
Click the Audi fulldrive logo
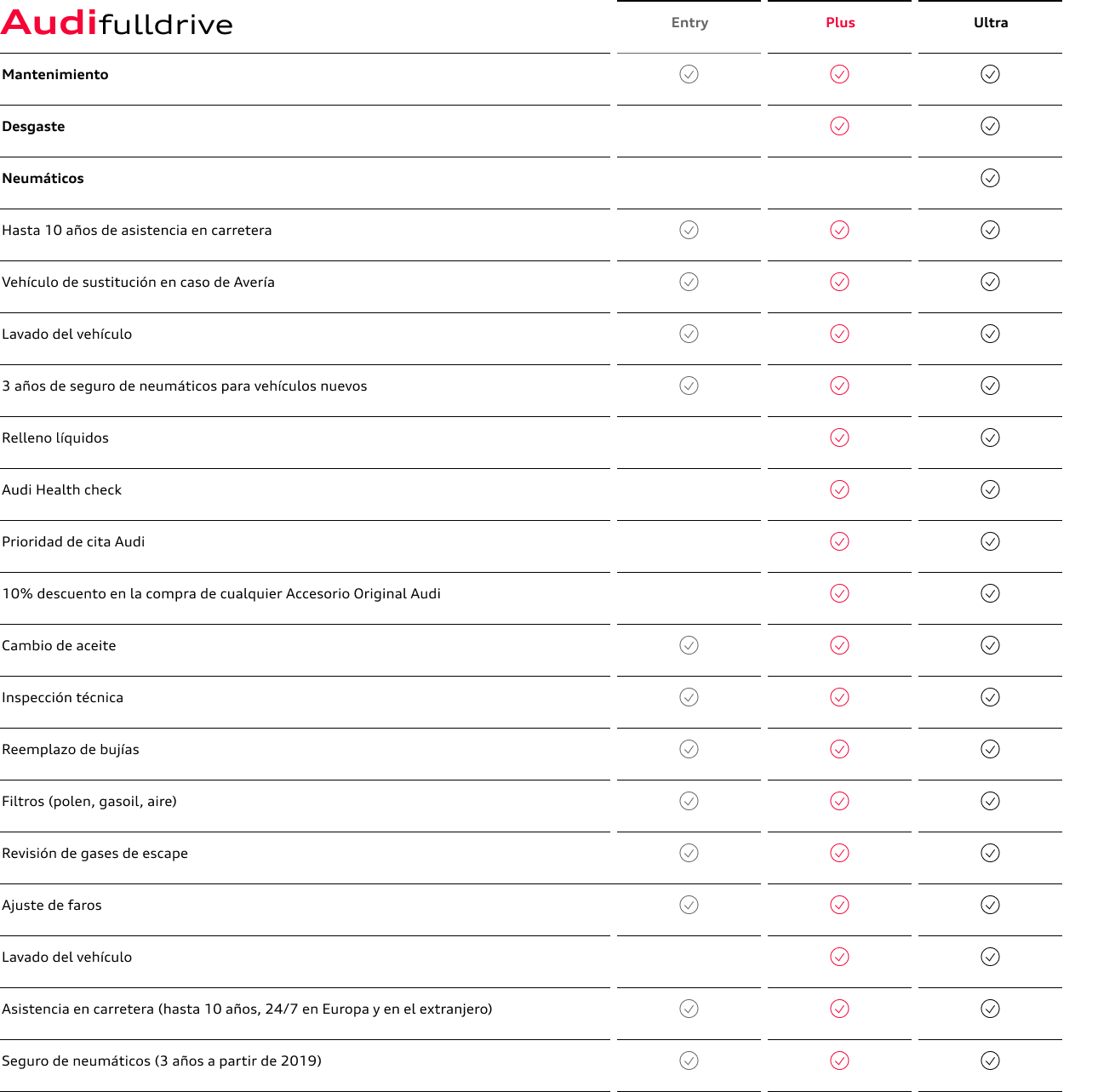[x=117, y=23]
